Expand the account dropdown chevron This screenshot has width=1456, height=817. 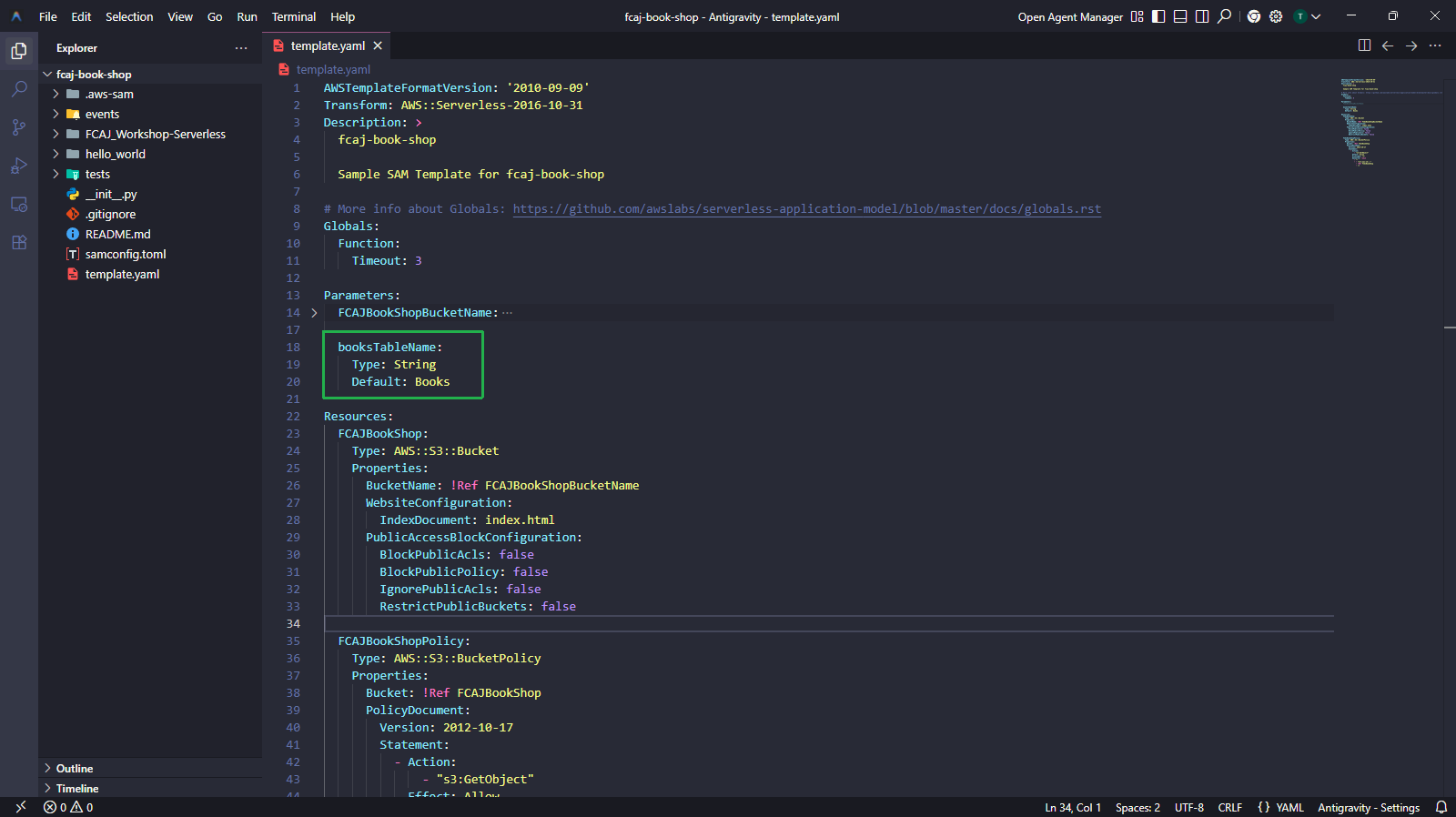1316,16
